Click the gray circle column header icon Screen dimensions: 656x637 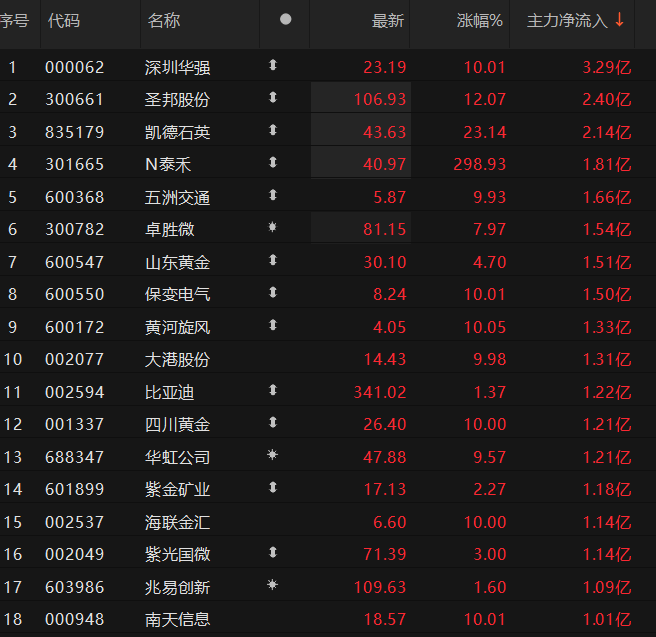pyautogui.click(x=285, y=19)
